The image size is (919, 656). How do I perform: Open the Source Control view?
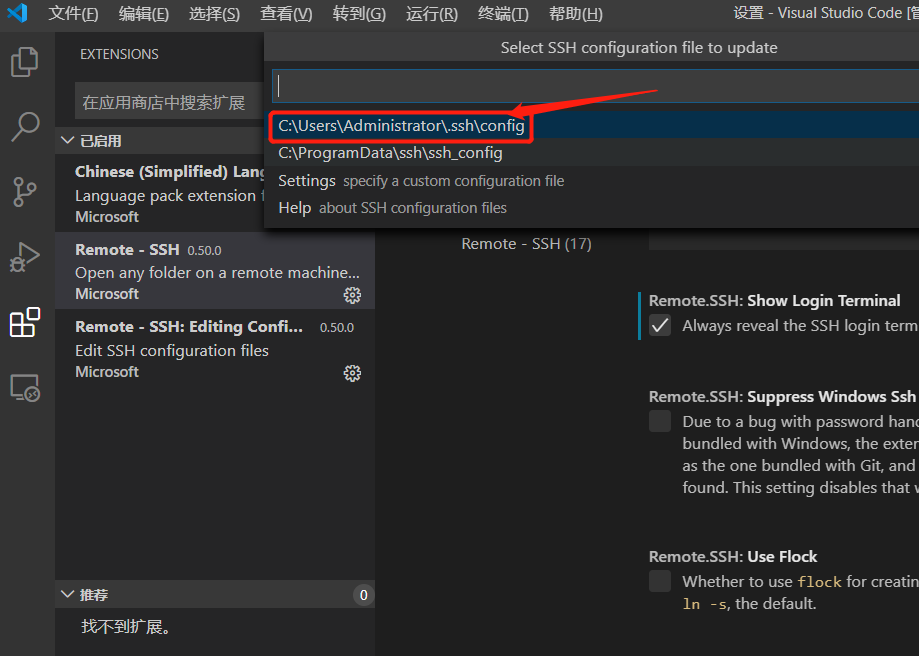[25, 192]
